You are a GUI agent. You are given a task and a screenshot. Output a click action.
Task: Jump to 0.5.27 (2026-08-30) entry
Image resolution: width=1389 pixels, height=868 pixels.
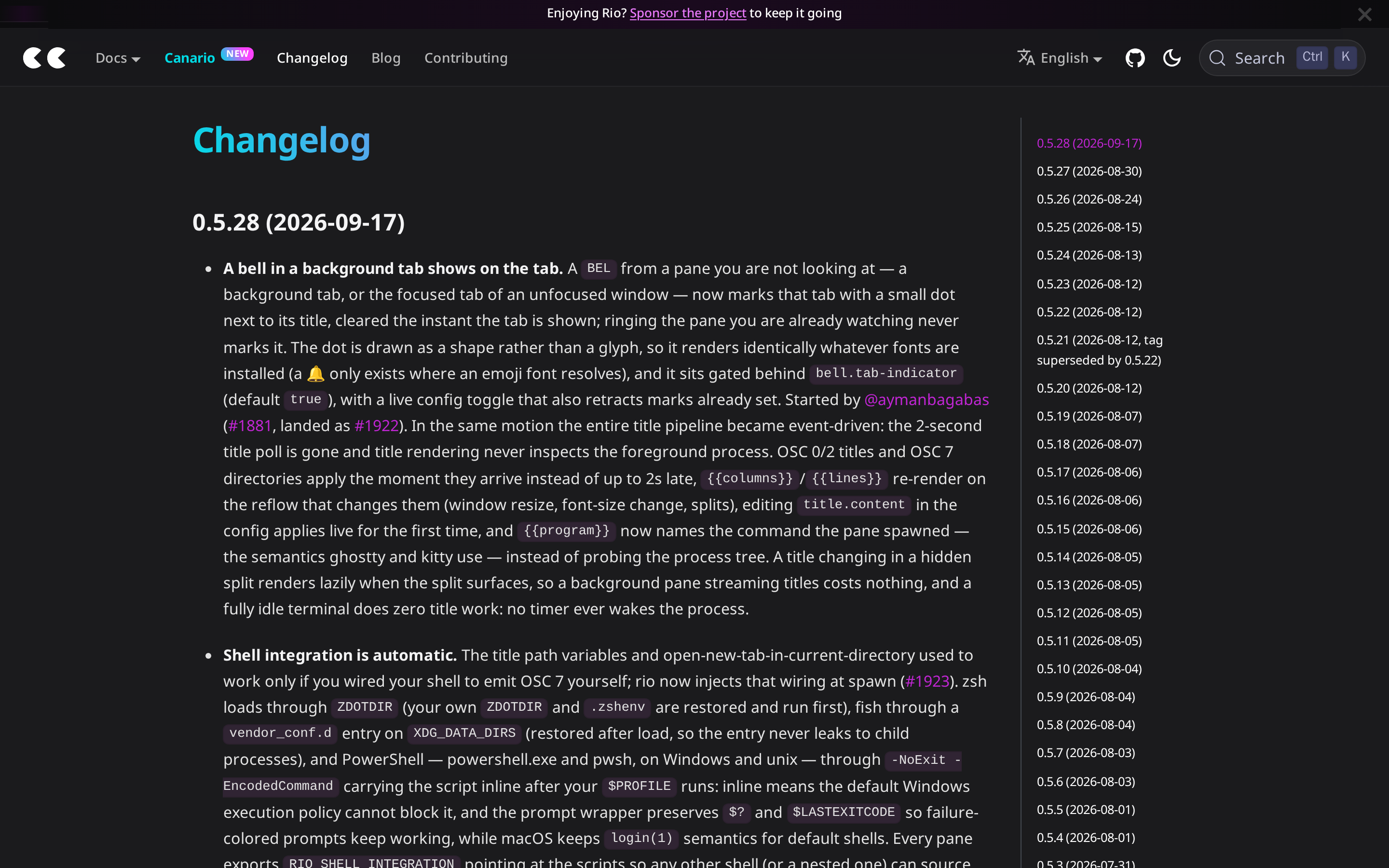(1089, 171)
